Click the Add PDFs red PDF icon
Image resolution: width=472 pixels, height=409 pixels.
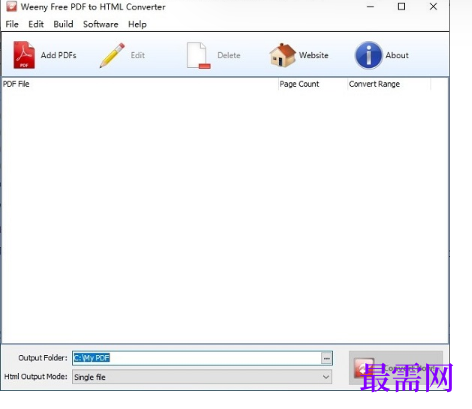[x=24, y=55]
